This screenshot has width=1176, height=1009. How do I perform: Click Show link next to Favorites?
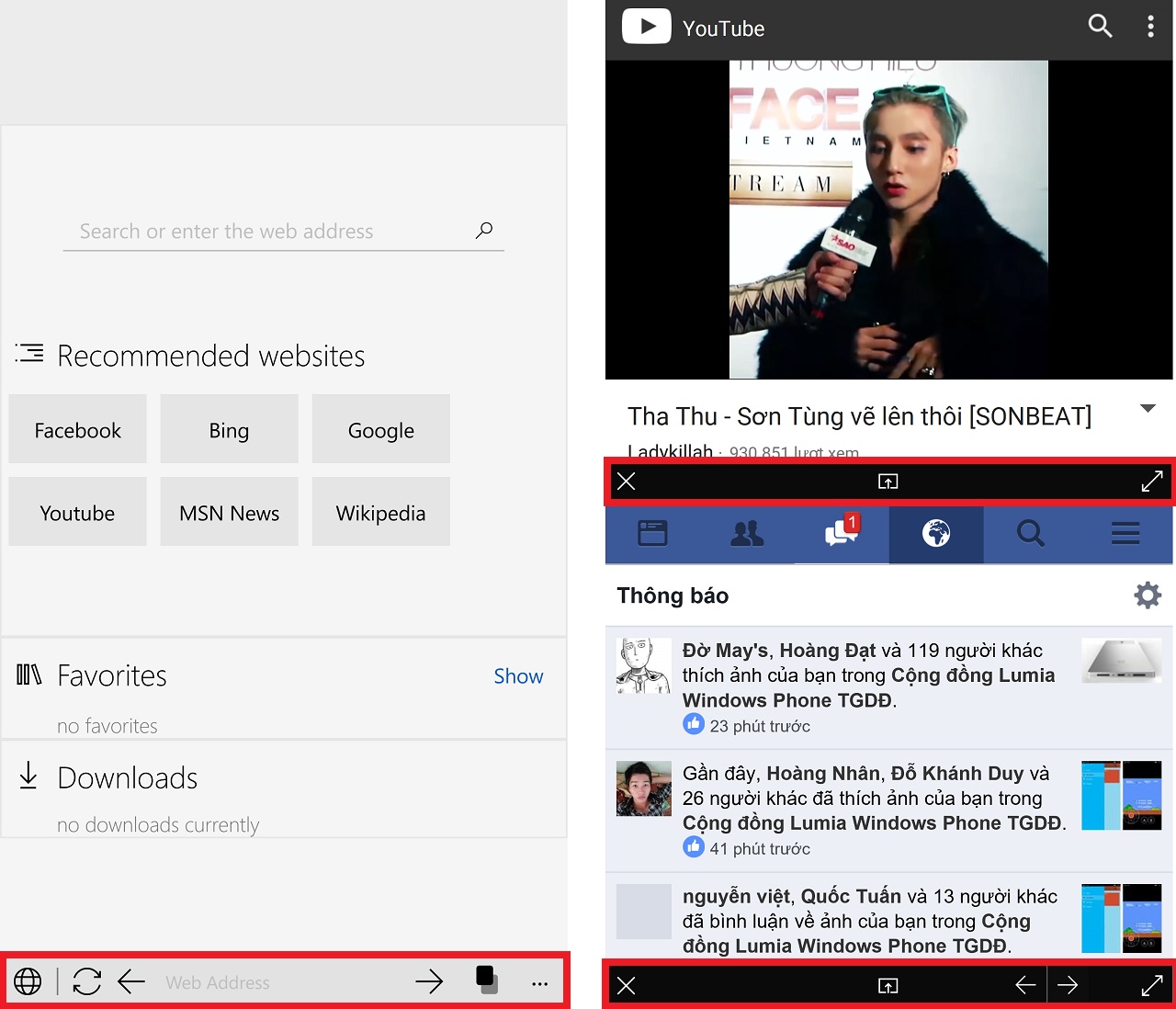518,676
